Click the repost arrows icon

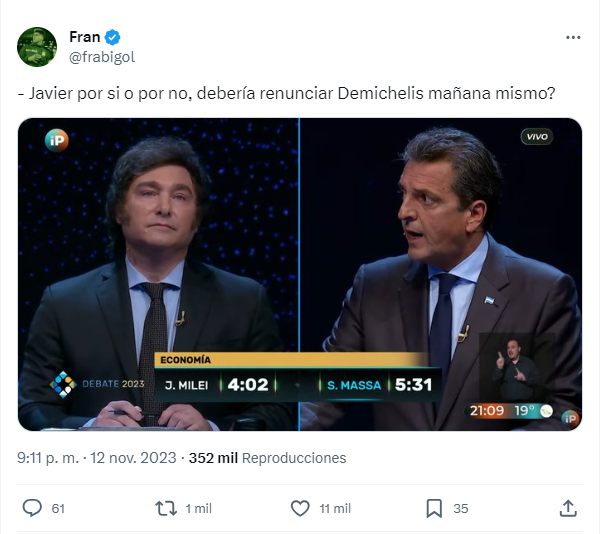[x=166, y=508]
